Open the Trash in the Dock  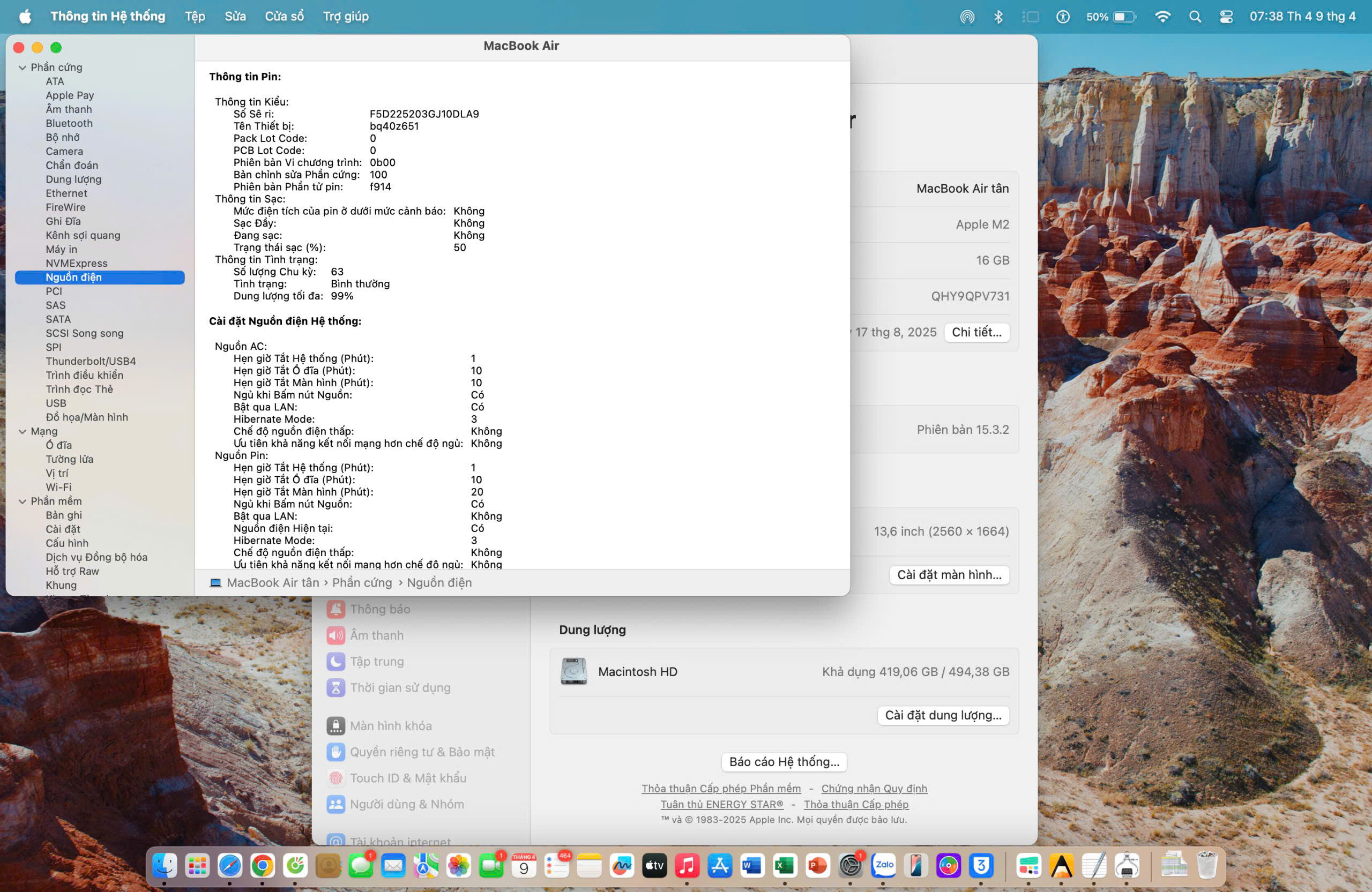coord(1206,866)
